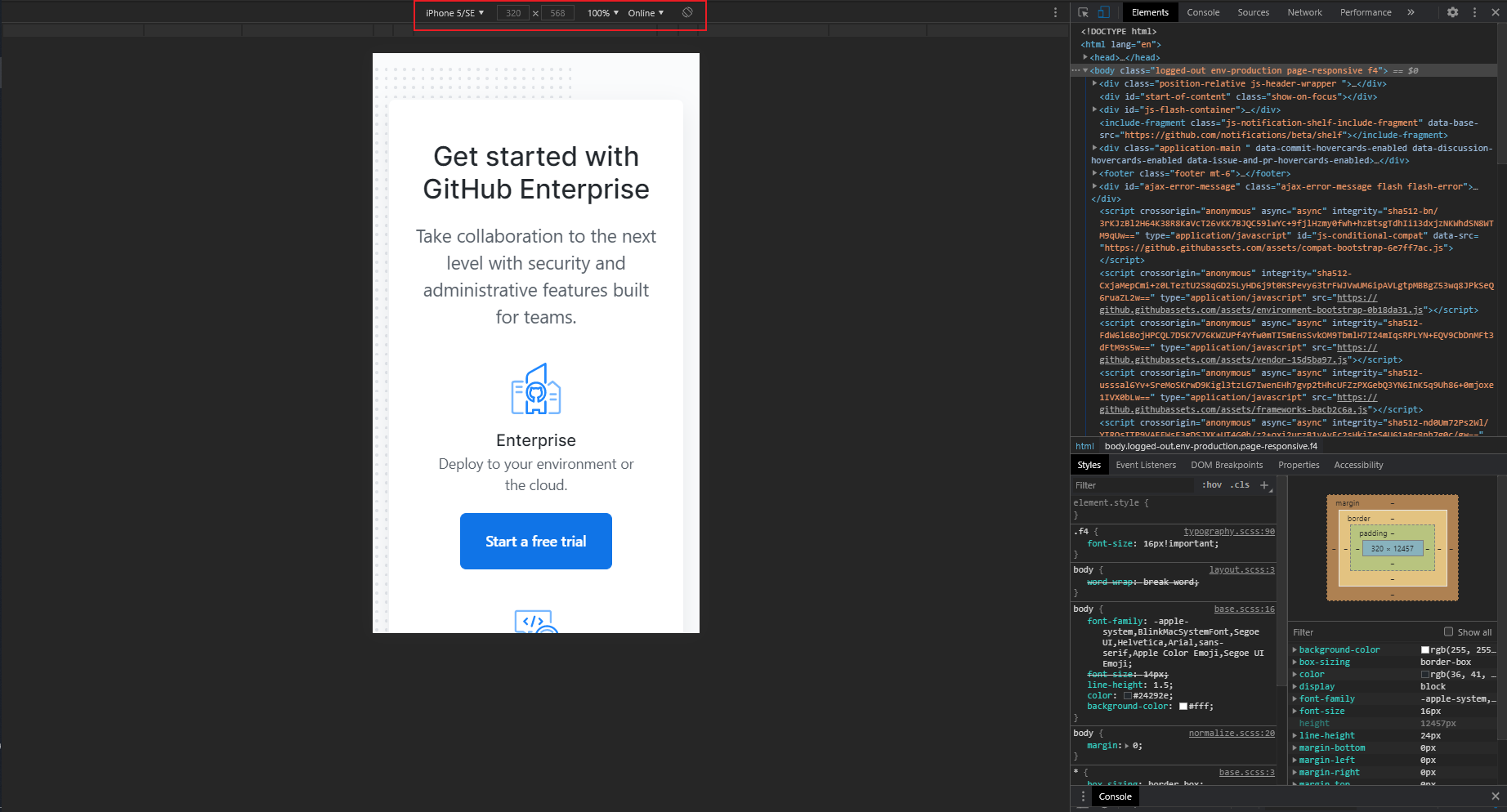Toggle the device toolbar icon

[x=1103, y=12]
